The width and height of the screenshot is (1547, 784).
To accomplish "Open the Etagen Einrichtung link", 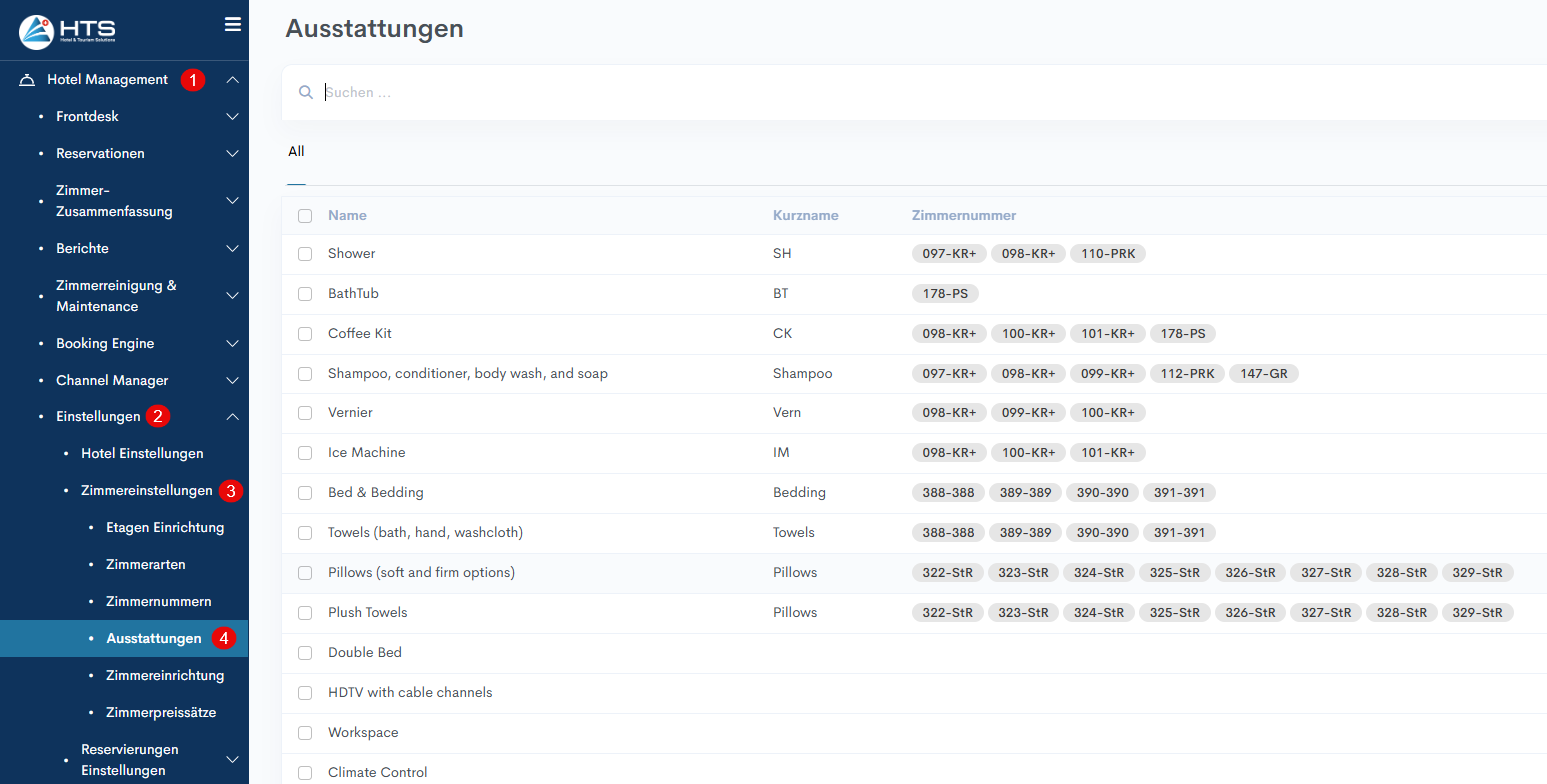I will tap(164, 528).
